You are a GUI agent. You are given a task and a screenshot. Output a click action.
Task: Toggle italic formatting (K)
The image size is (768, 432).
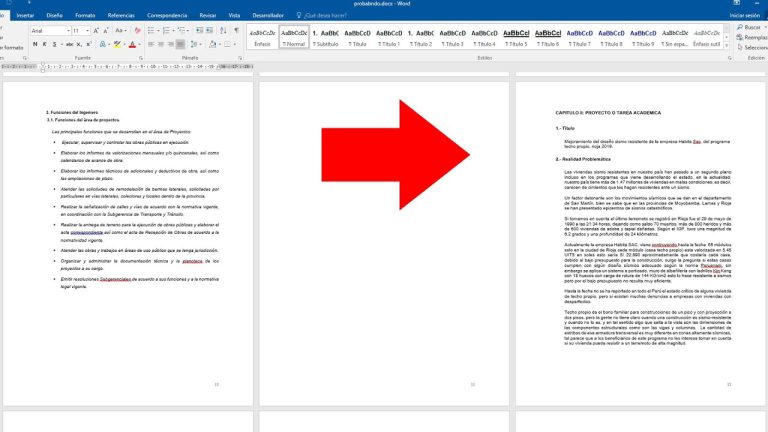coord(45,44)
